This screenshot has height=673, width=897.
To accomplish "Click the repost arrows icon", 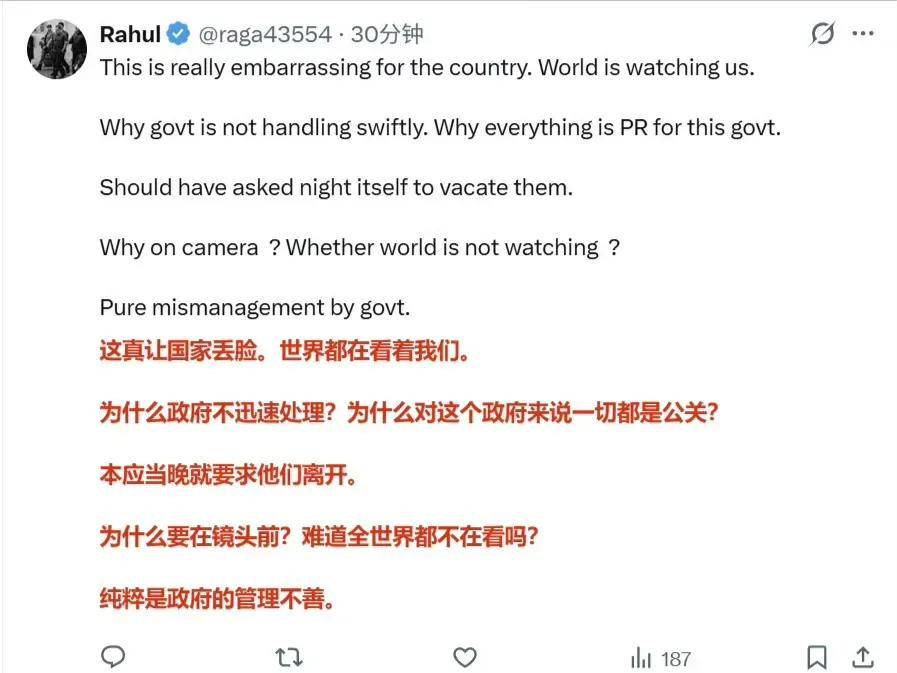I will (x=289, y=657).
